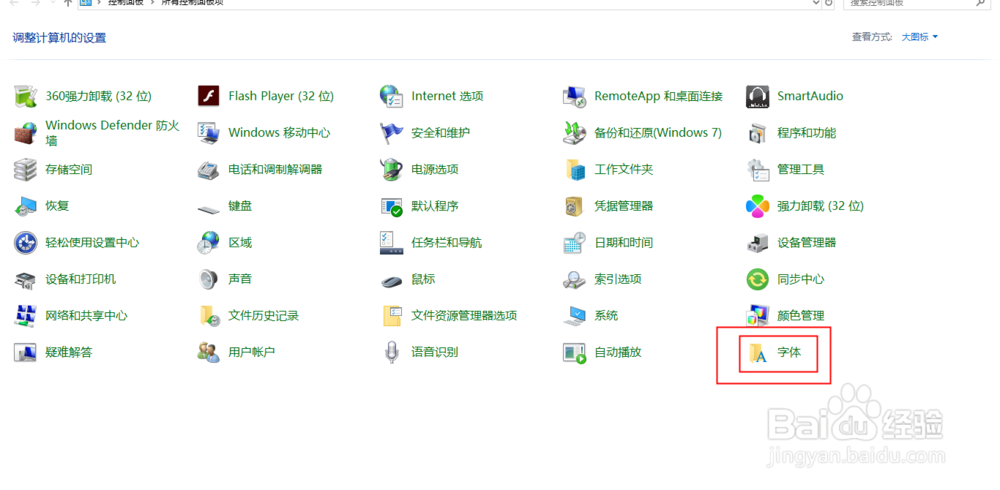1000x490 pixels.
Task: Open 存储空间 drives icon
Action: coord(26,169)
